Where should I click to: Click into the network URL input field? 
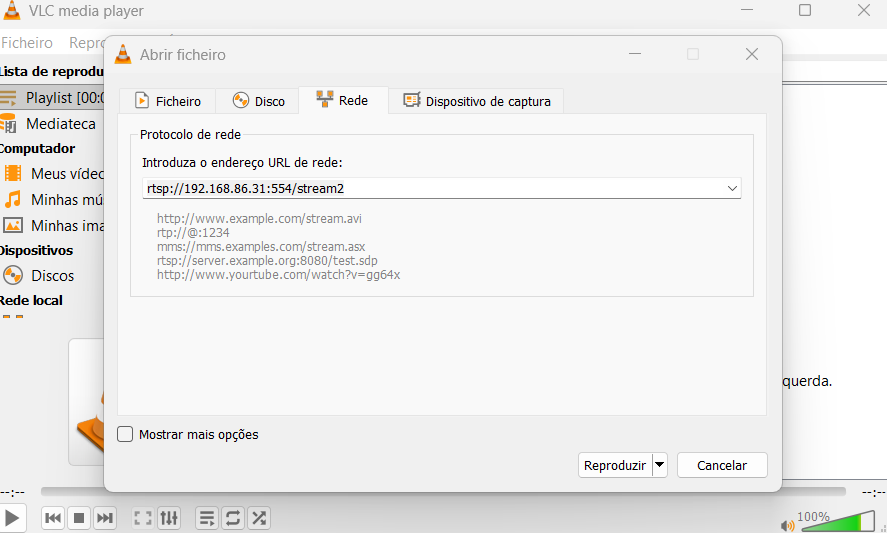(x=430, y=188)
